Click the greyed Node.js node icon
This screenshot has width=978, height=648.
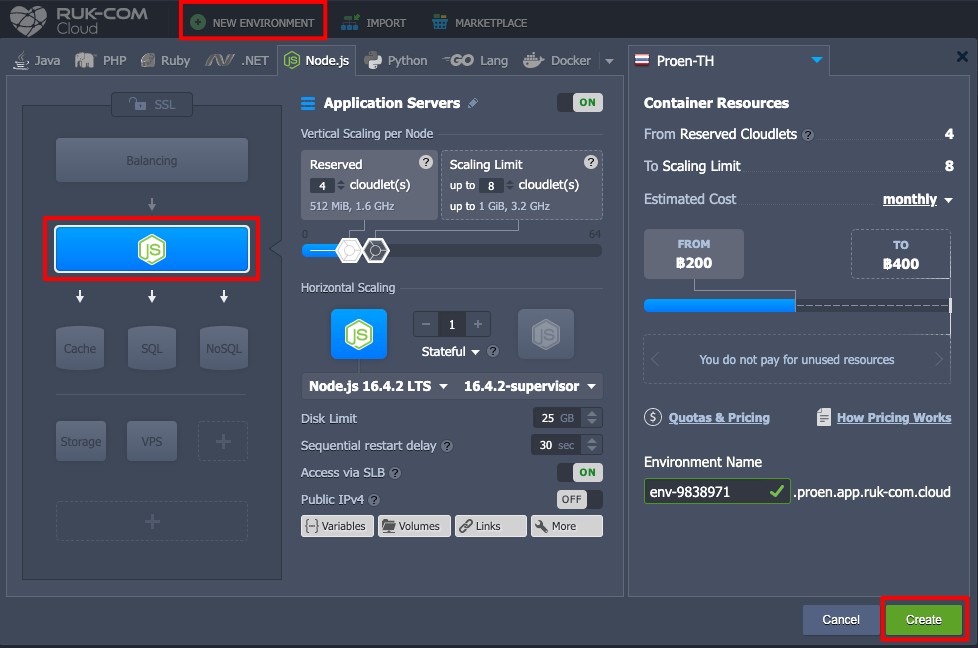pos(545,334)
